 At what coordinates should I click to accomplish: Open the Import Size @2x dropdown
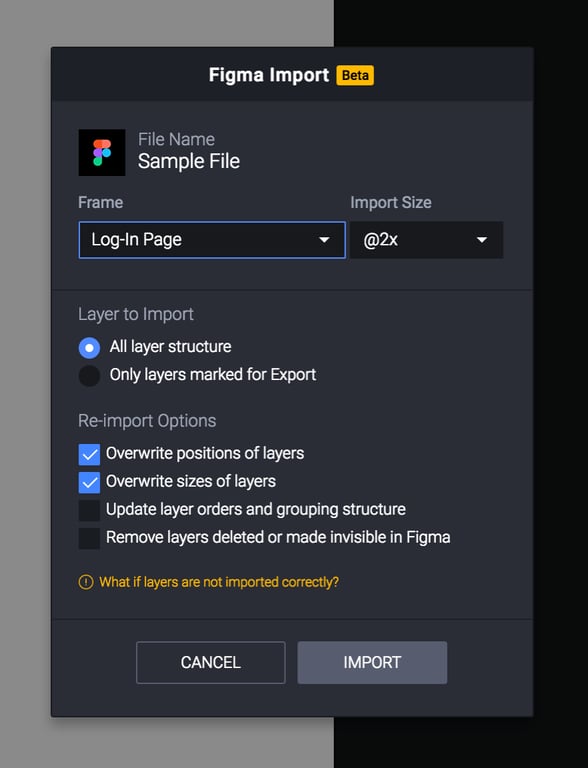pyautogui.click(x=426, y=240)
